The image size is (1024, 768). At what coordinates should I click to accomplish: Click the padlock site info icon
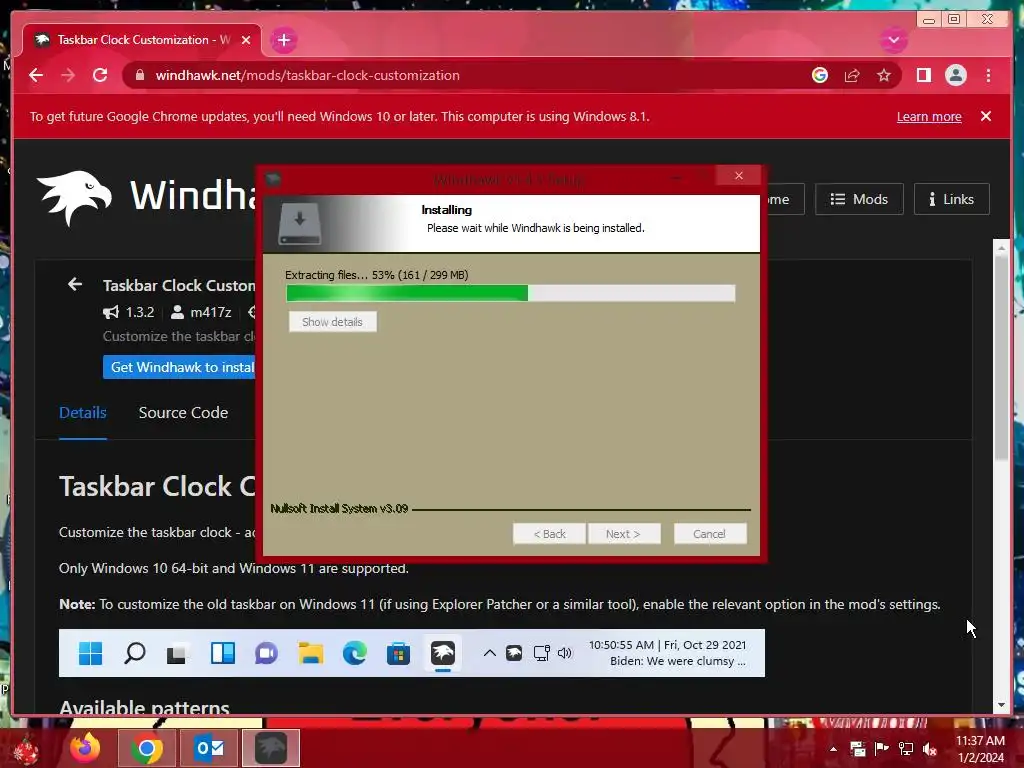pyautogui.click(x=139, y=75)
